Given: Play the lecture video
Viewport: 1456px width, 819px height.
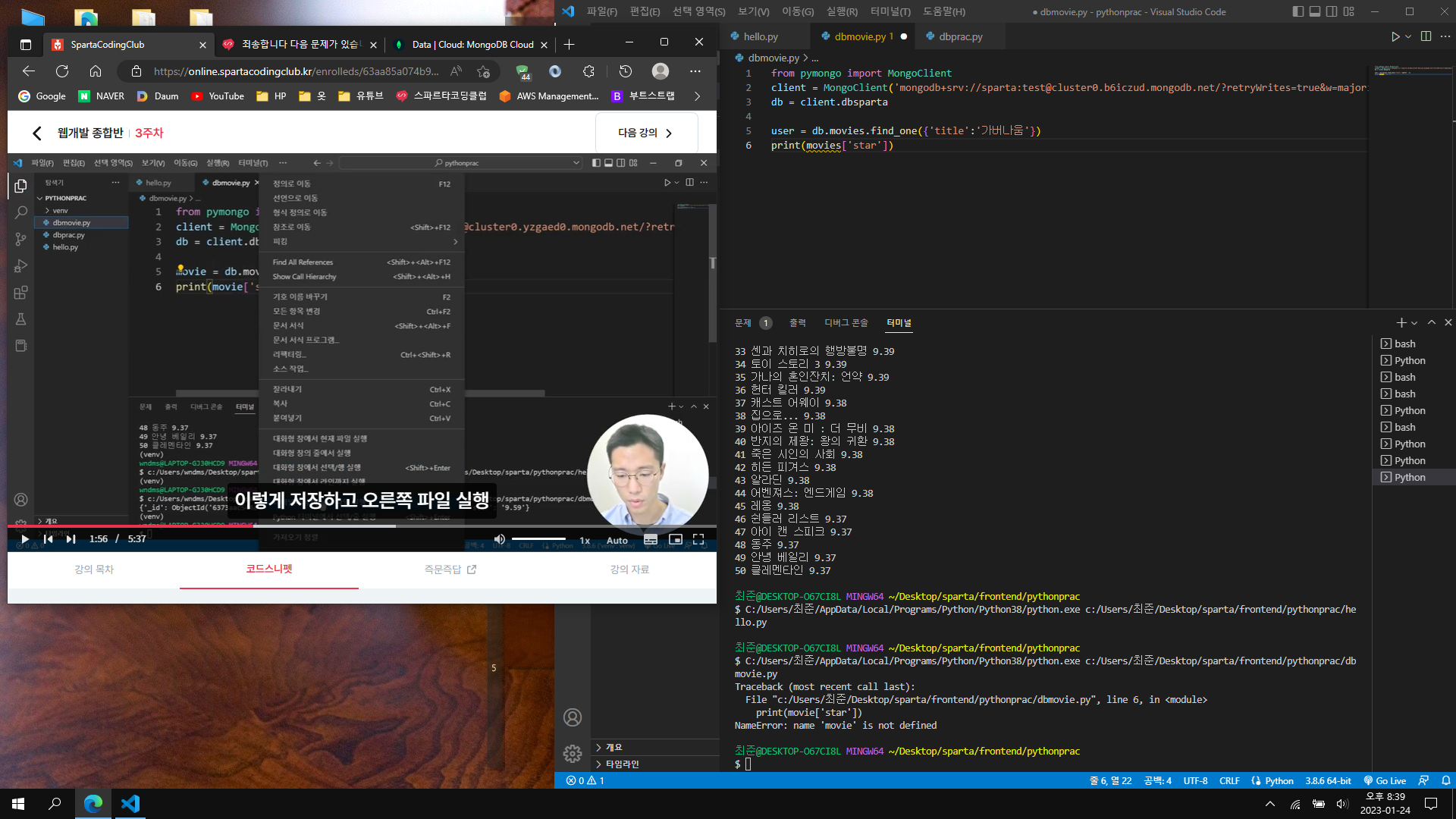Looking at the screenshot, I should click(24, 539).
